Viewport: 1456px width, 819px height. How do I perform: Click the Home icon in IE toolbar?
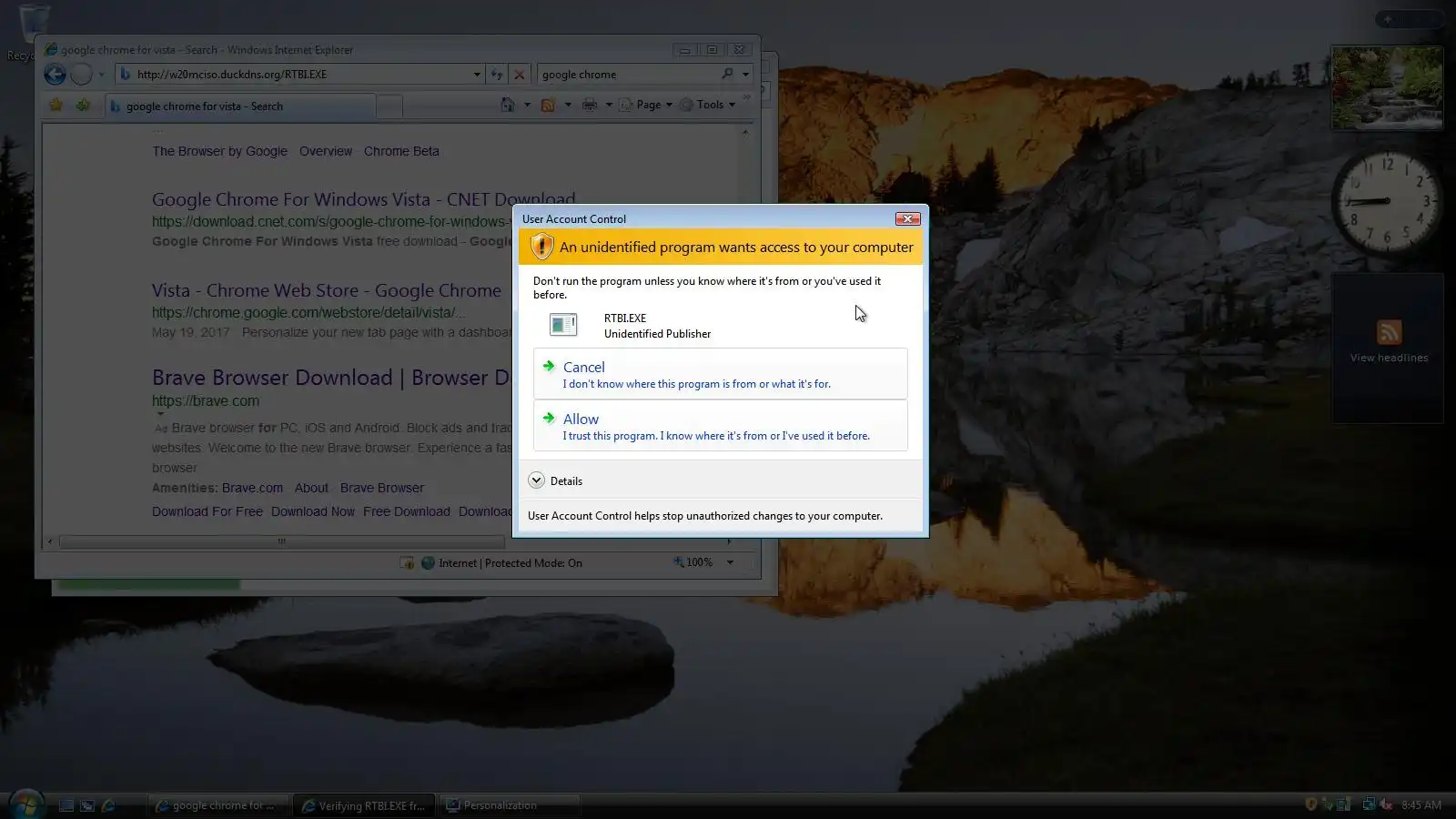coord(508,105)
